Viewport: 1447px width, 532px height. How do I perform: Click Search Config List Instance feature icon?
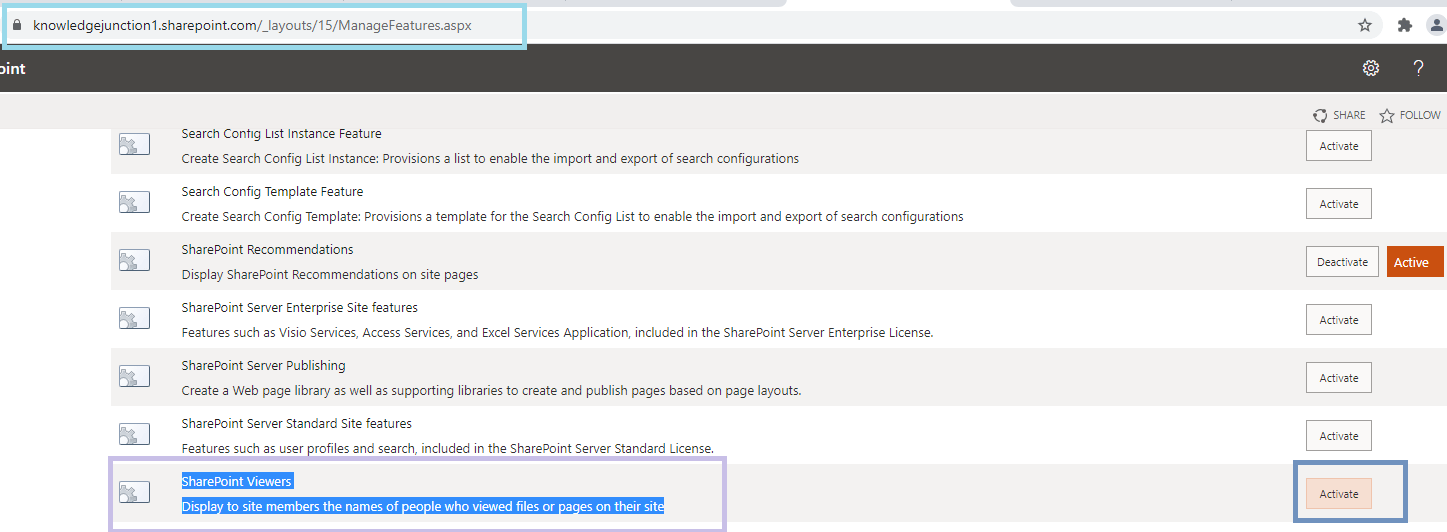coord(134,145)
